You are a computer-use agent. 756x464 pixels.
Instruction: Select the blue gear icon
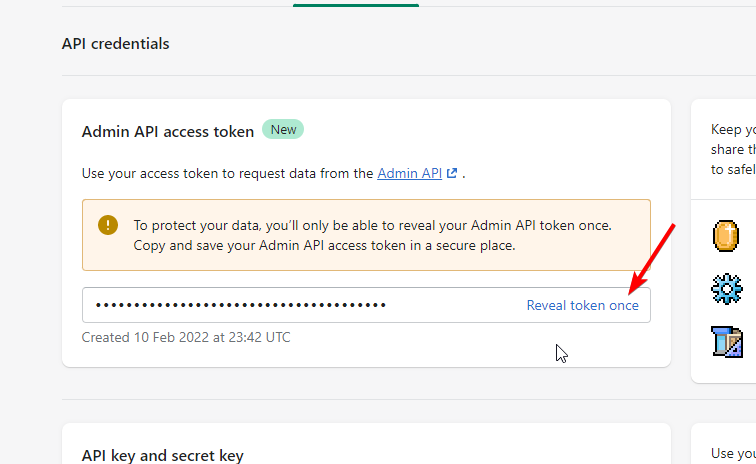coord(727,289)
